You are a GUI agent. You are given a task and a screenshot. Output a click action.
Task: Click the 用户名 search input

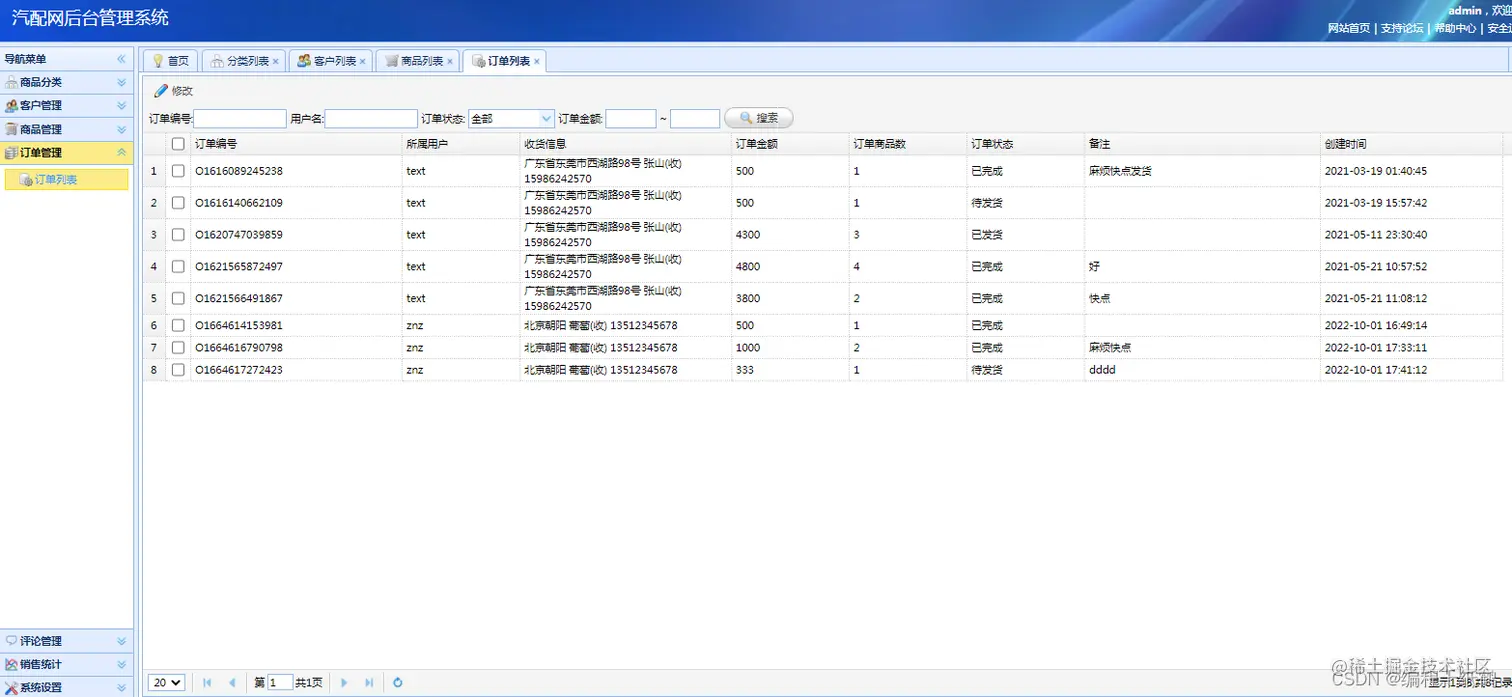tap(371, 119)
